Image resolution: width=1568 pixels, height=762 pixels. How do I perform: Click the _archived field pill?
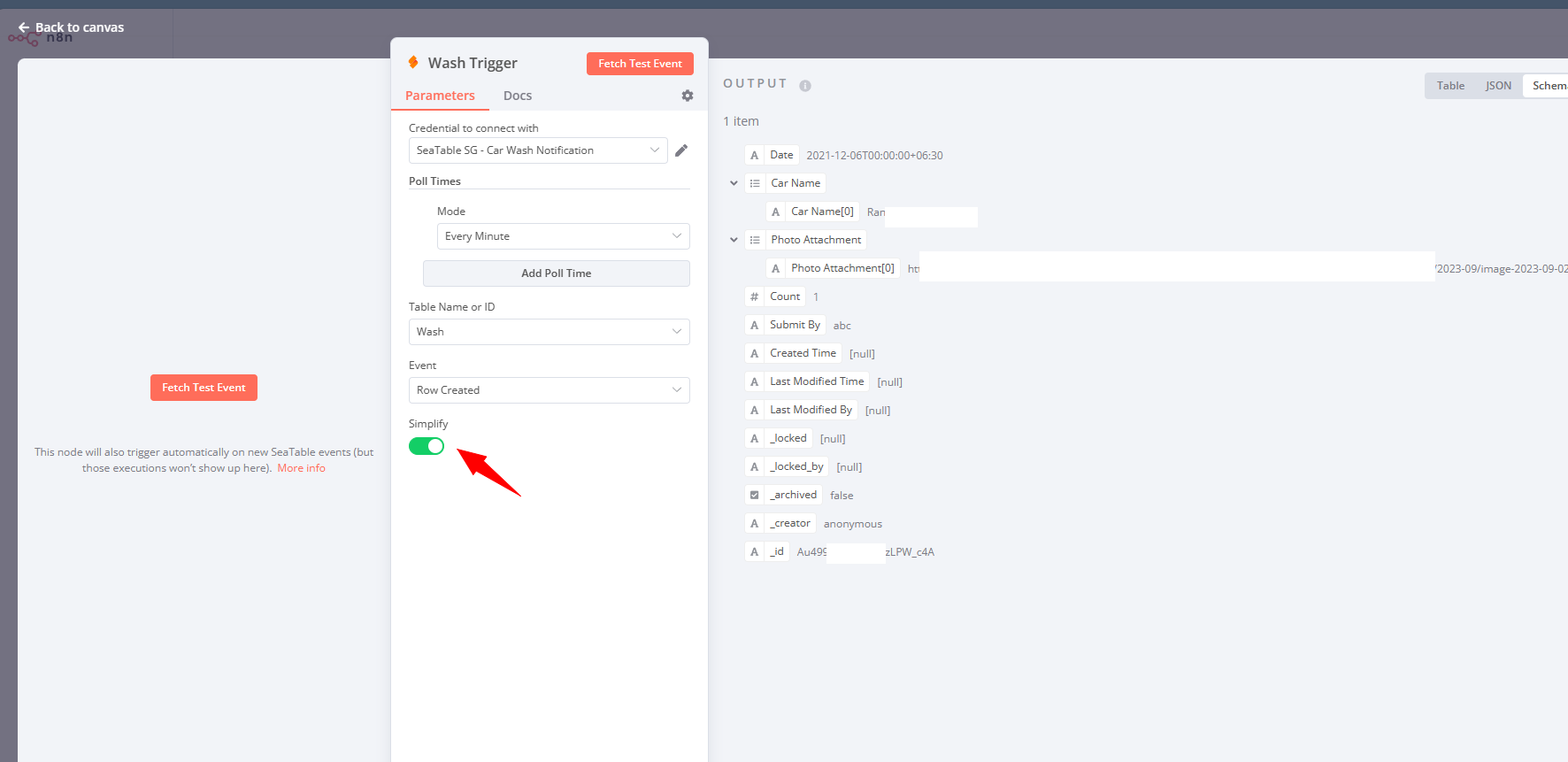click(784, 495)
